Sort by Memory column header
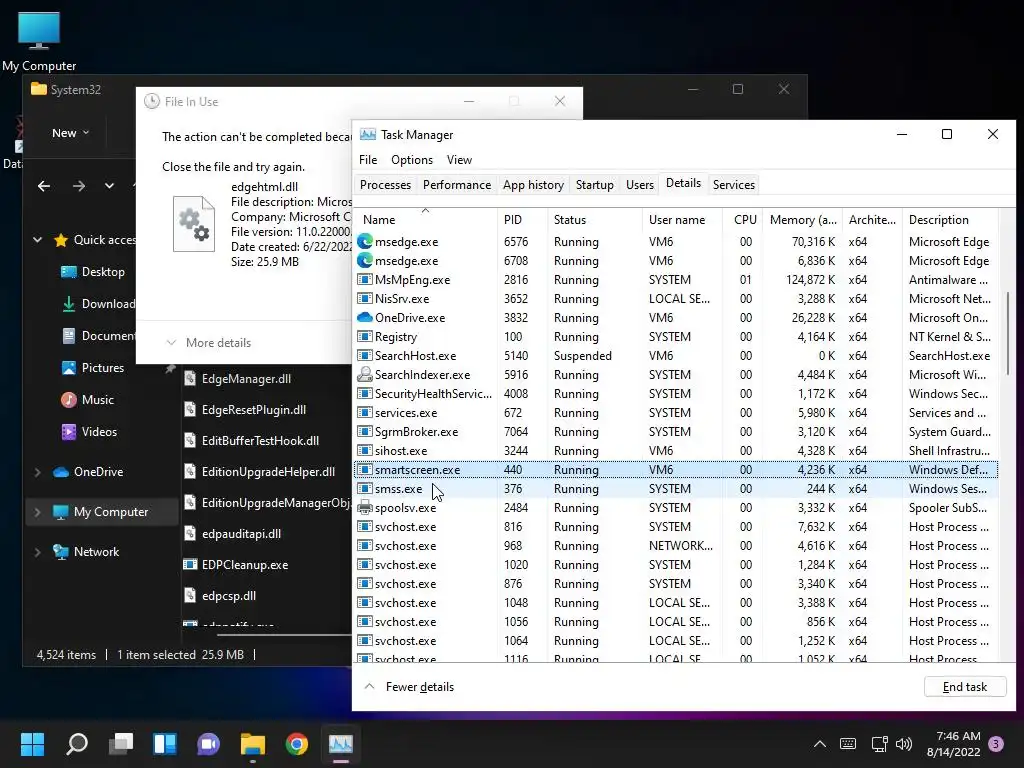The image size is (1024, 768). (x=803, y=220)
